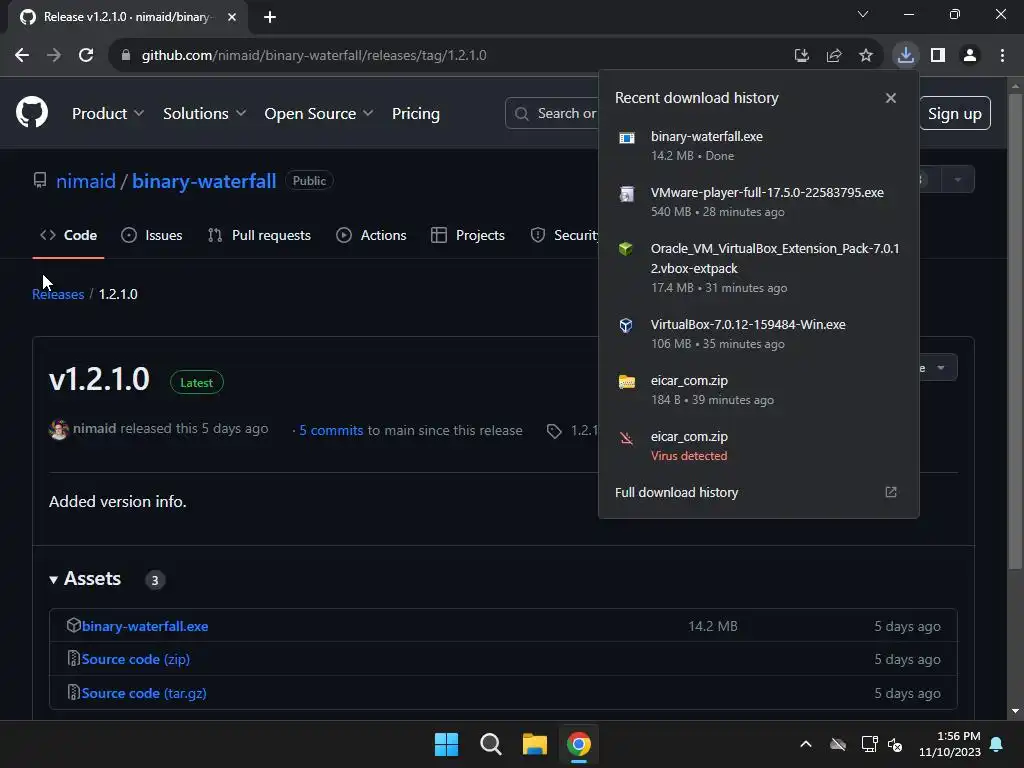Click the address bar URL
1024x768 pixels.
point(314,56)
